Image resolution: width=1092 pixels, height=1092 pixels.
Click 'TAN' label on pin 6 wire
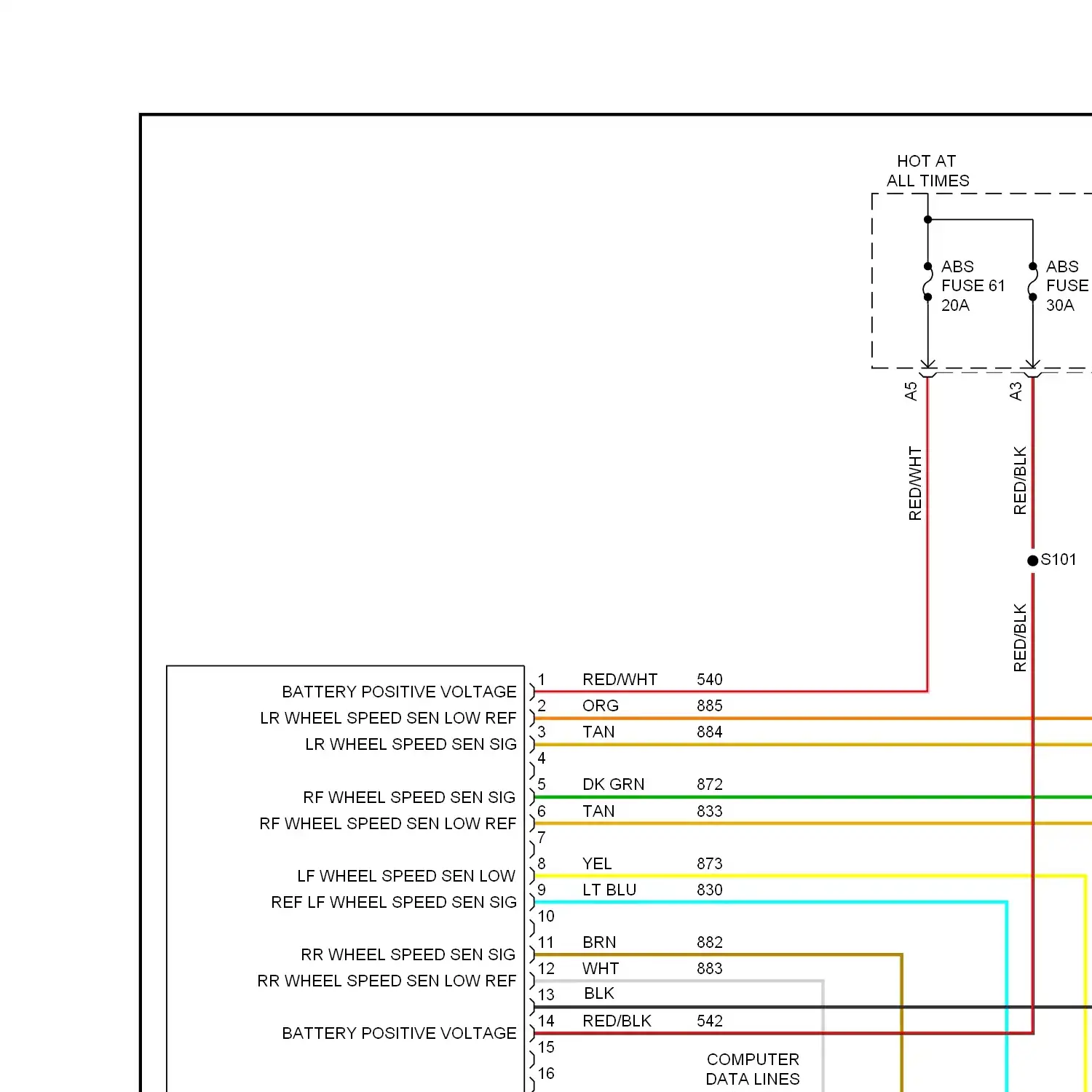(598, 811)
